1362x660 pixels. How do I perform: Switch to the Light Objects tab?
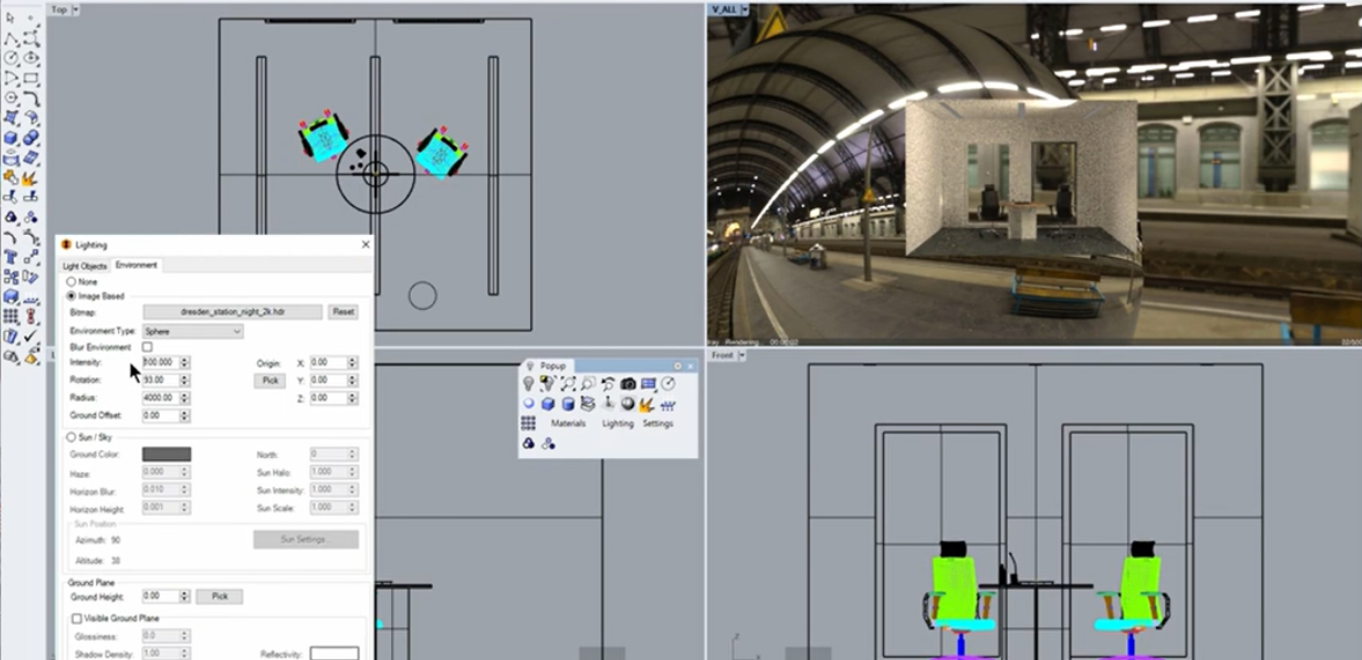(85, 266)
